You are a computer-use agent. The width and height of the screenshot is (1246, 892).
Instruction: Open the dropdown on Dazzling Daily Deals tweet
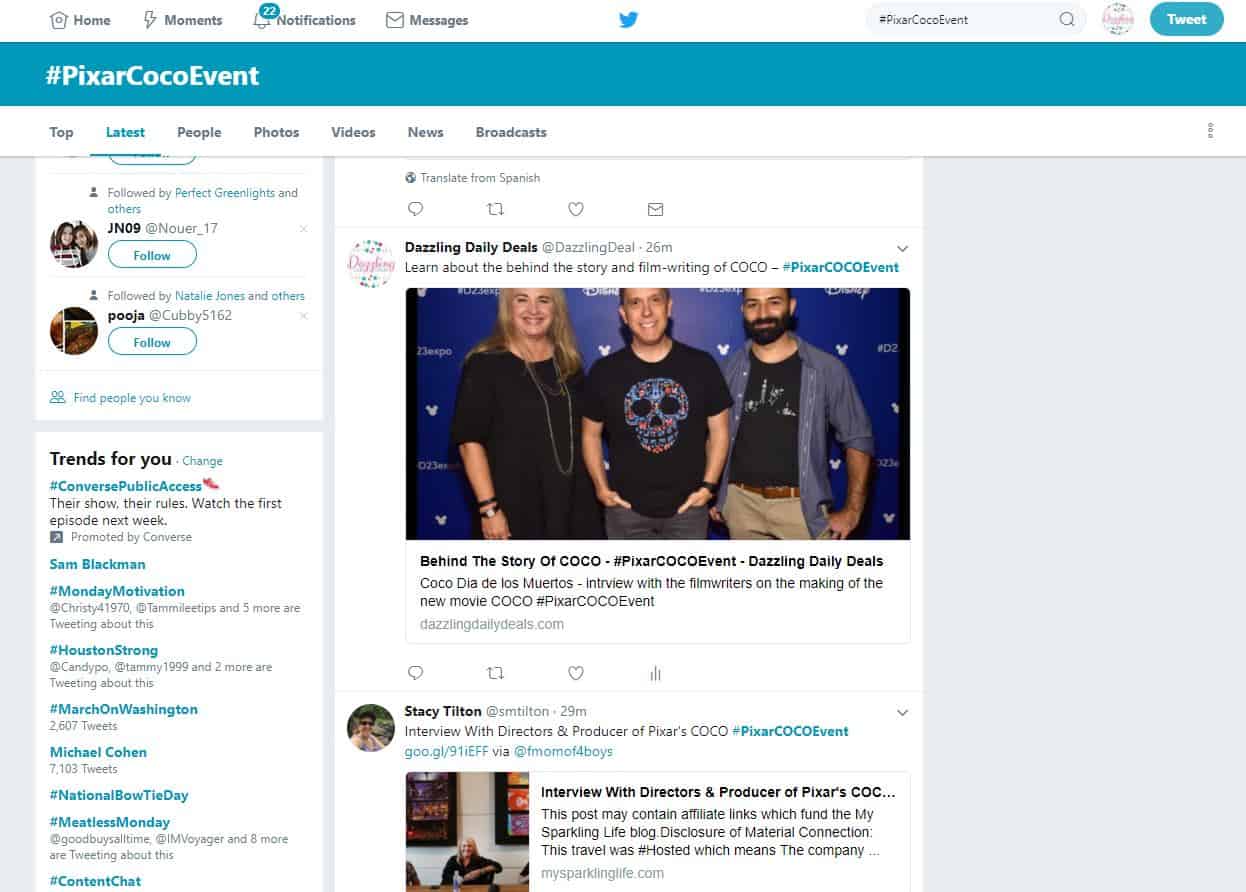coord(902,248)
